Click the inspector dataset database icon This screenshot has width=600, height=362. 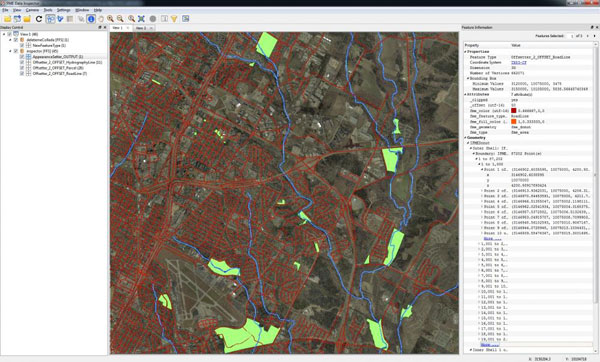tap(22, 51)
